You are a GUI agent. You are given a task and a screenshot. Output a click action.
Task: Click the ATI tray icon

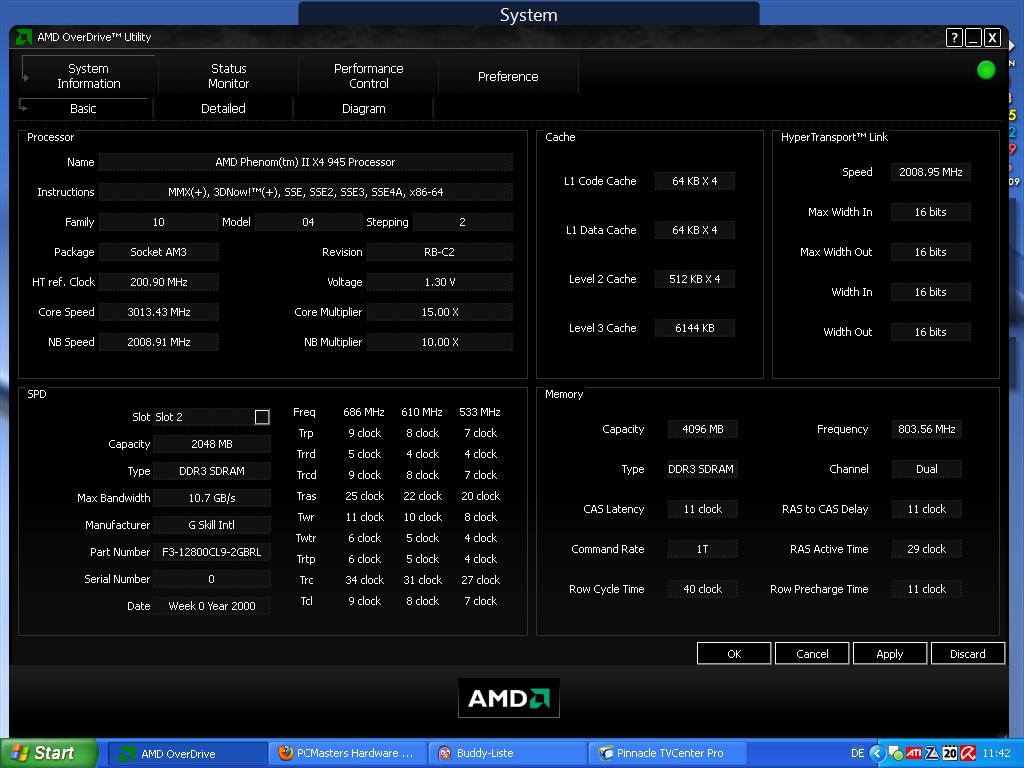coord(913,753)
